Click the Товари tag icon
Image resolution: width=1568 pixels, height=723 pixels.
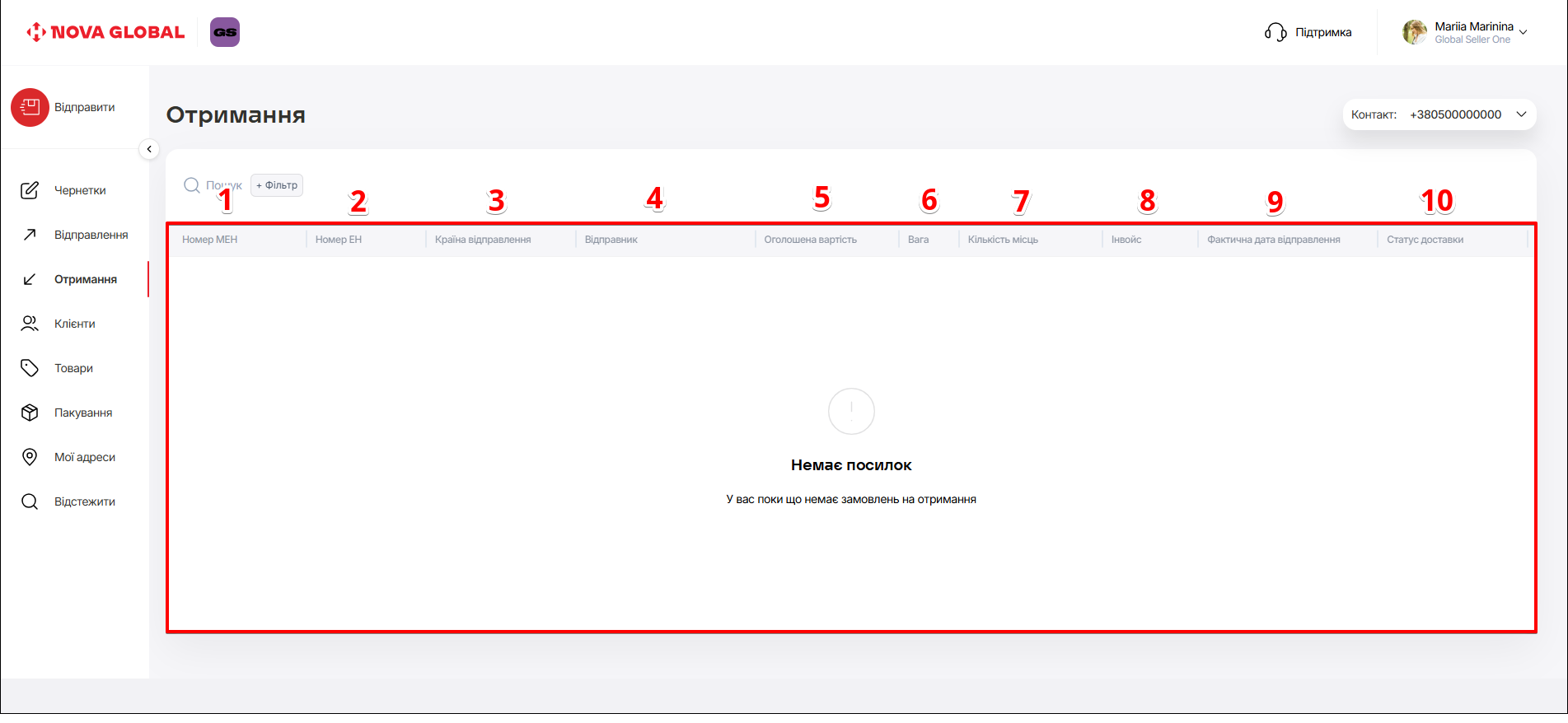click(30, 368)
